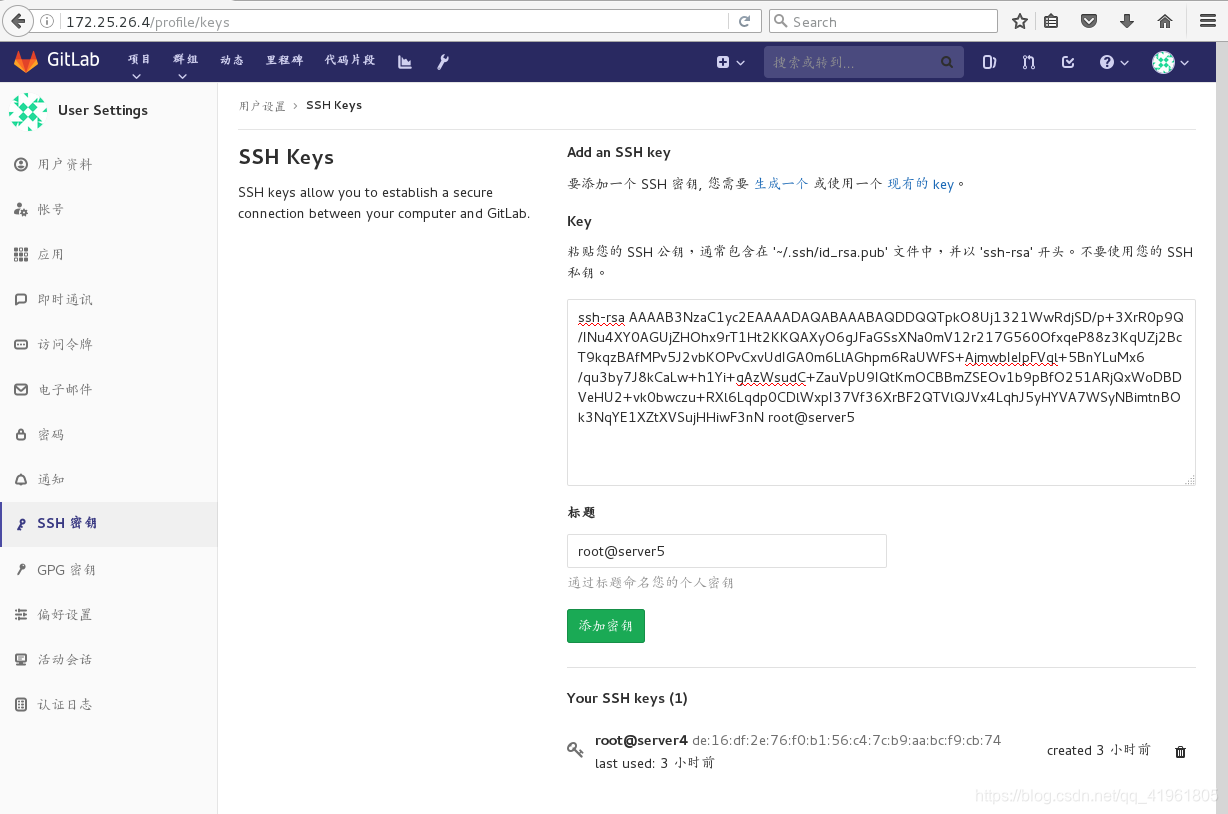Click 添加密钥 add key button
Screen dimensions: 1228x814
[x=606, y=626]
